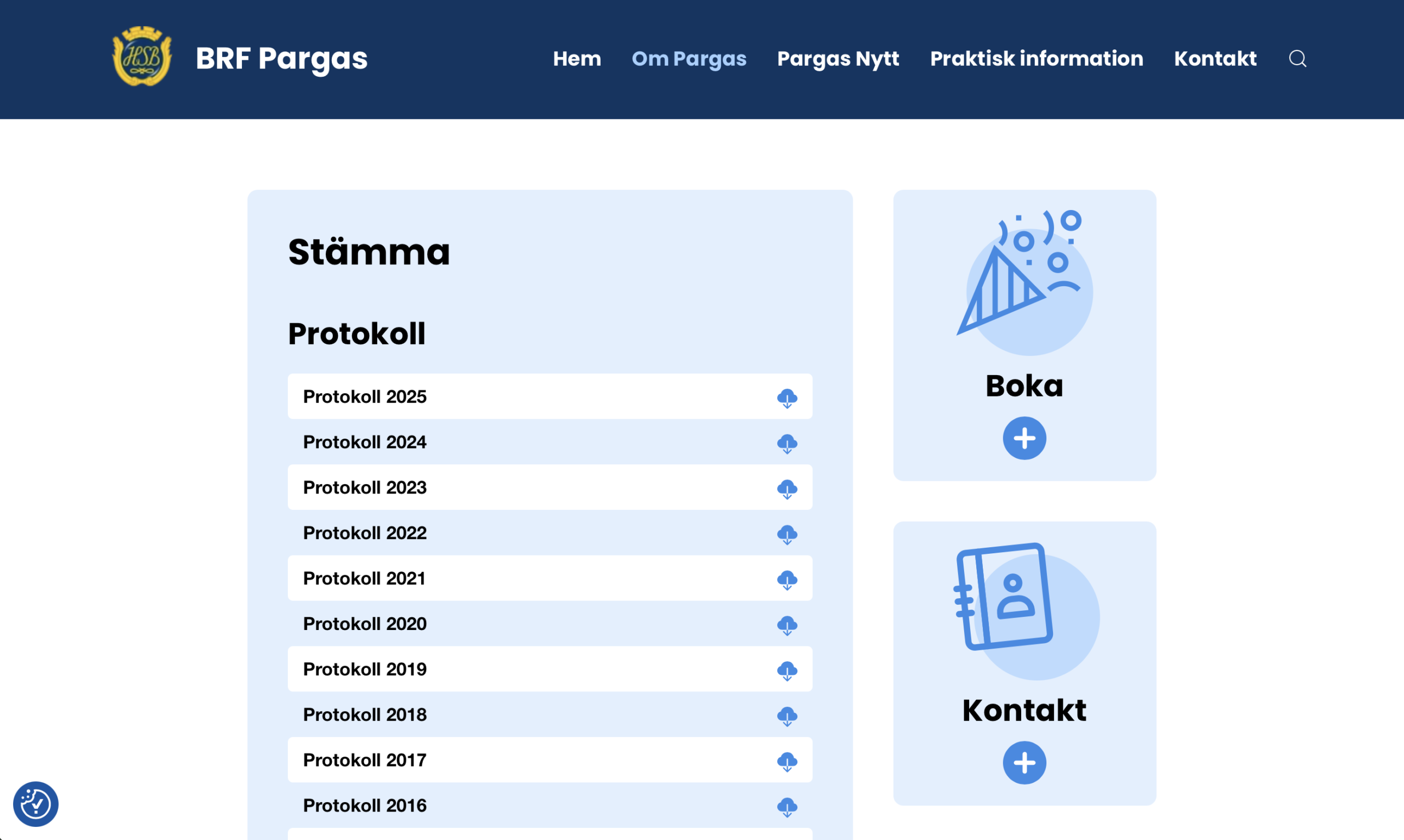Open the Protokoll 2021 row
The height and width of the screenshot is (840, 1404).
[364, 578]
